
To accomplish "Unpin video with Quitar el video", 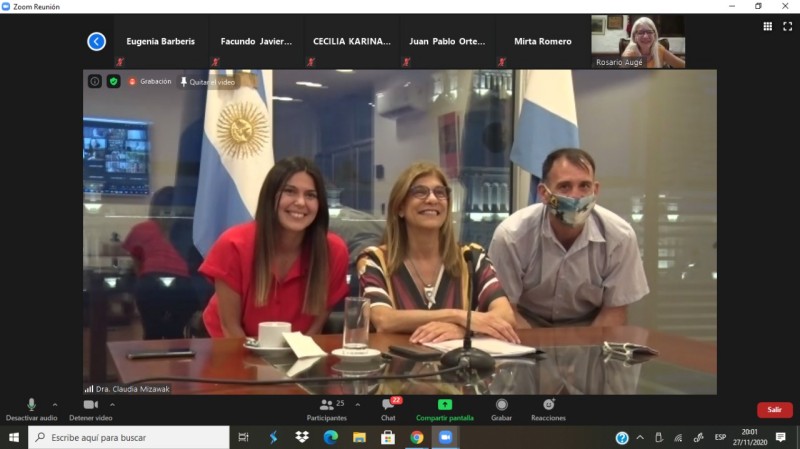I will [x=208, y=82].
